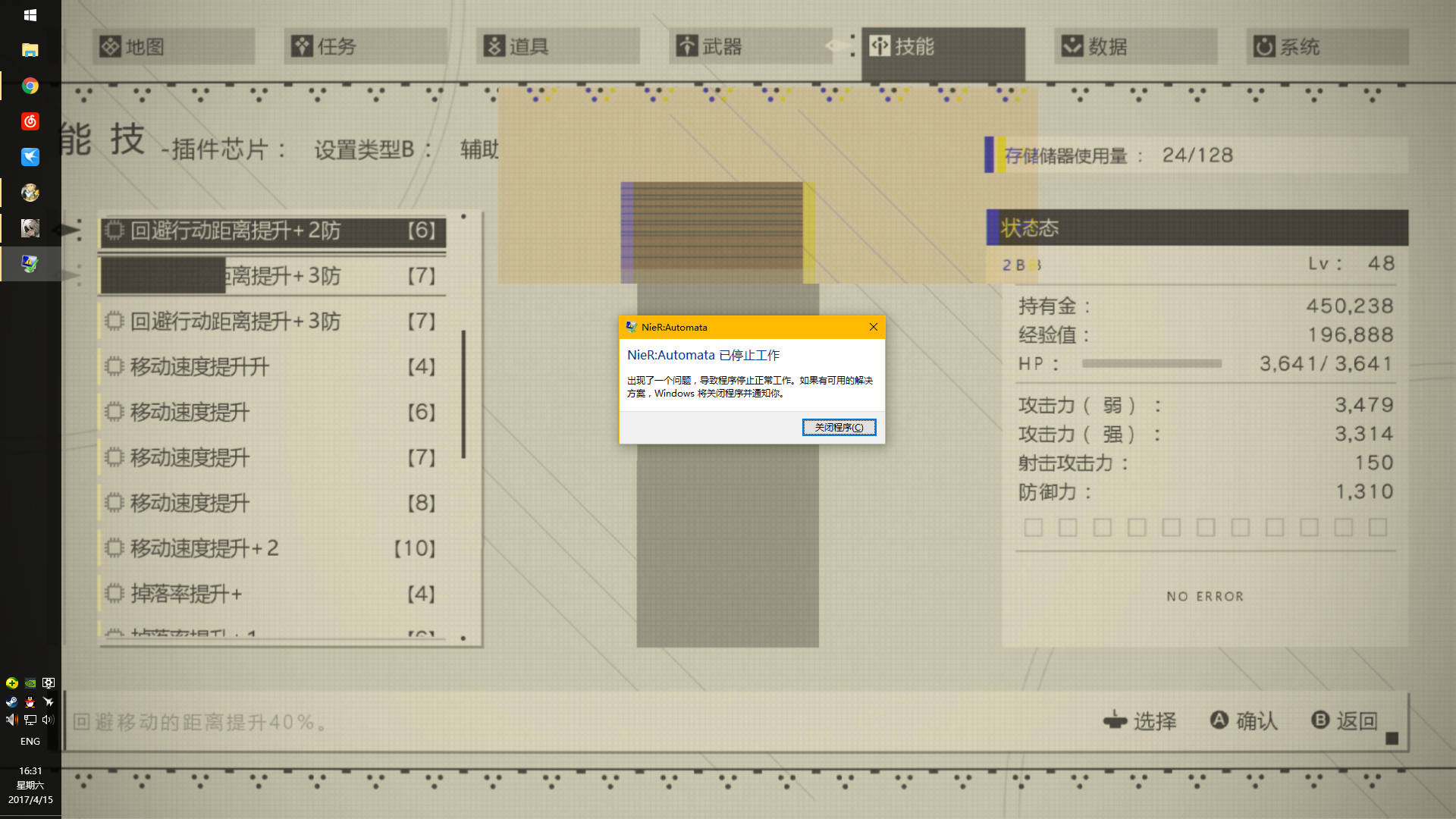Select the 掉落率提升+ chip entry
Viewport: 1456px width, 819px height.
point(273,594)
